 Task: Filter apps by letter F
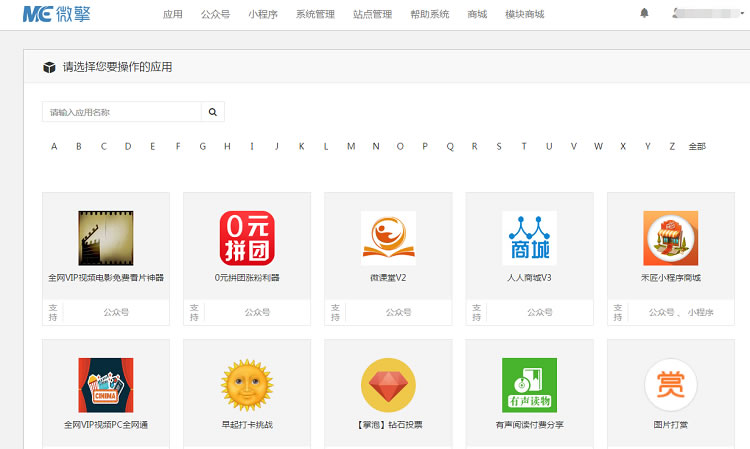click(x=178, y=146)
